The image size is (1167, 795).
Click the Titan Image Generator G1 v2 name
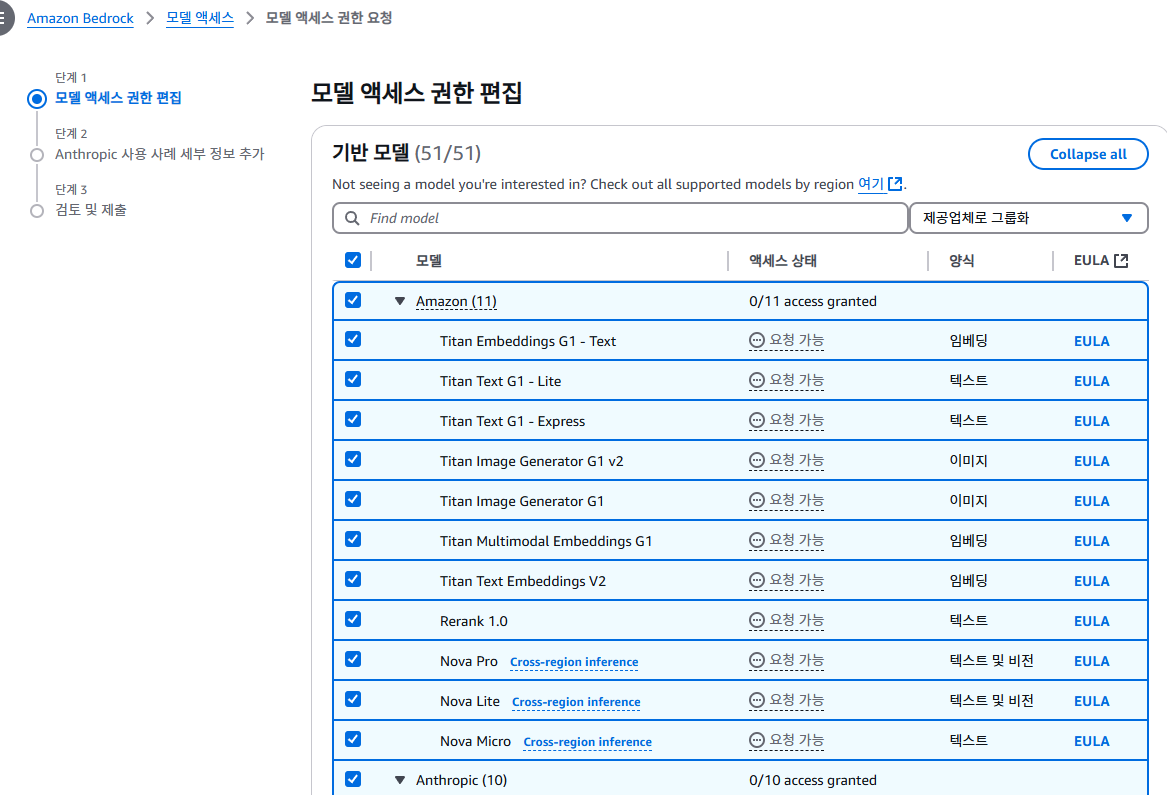(x=531, y=461)
